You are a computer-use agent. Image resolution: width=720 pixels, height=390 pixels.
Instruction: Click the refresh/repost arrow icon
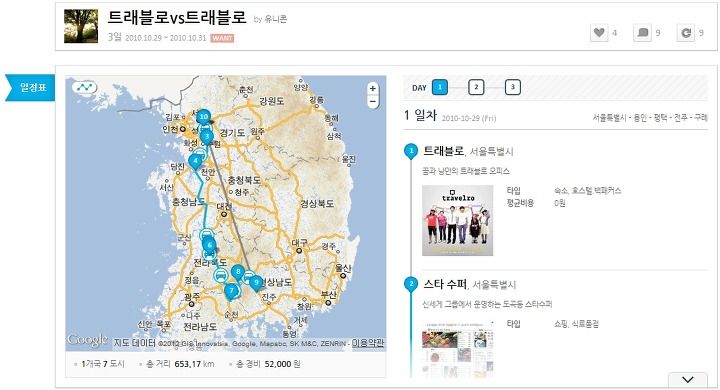point(686,33)
